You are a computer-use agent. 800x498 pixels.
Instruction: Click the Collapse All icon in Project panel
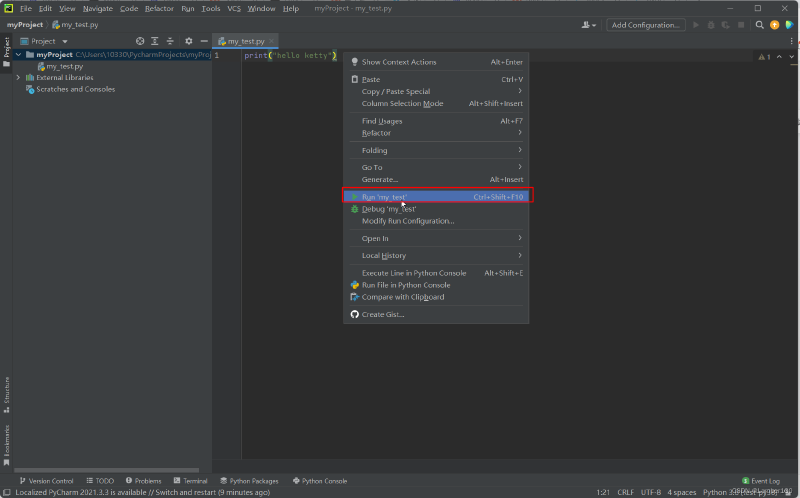170,41
